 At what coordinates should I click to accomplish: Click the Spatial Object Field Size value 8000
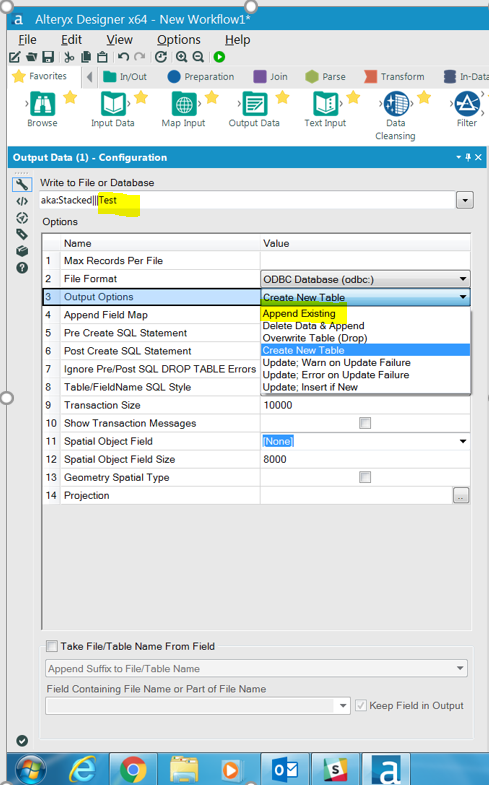click(275, 459)
